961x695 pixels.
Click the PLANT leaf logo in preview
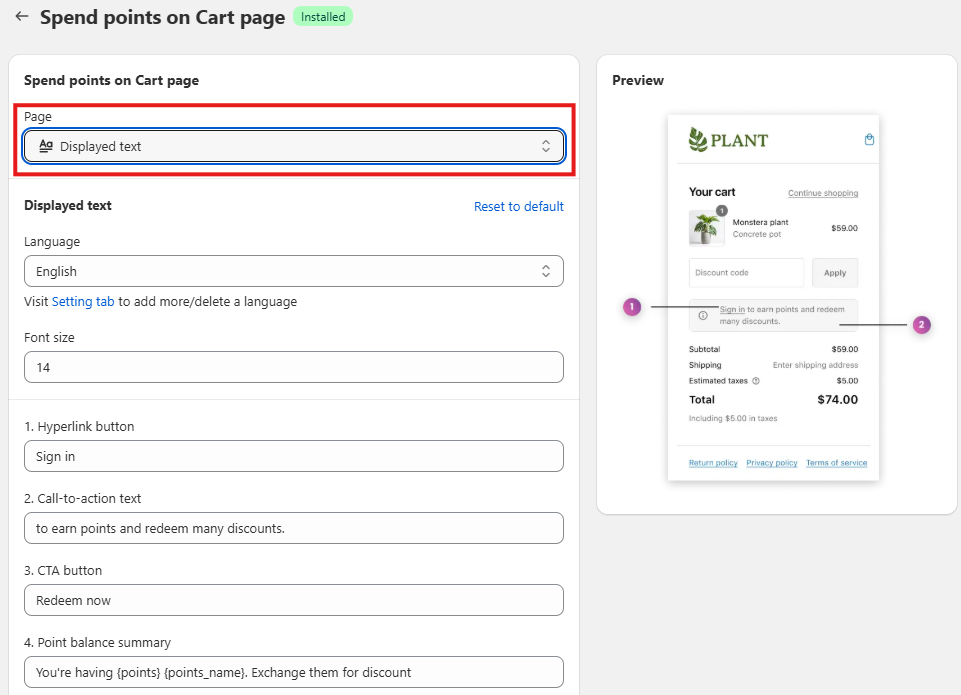coord(698,140)
